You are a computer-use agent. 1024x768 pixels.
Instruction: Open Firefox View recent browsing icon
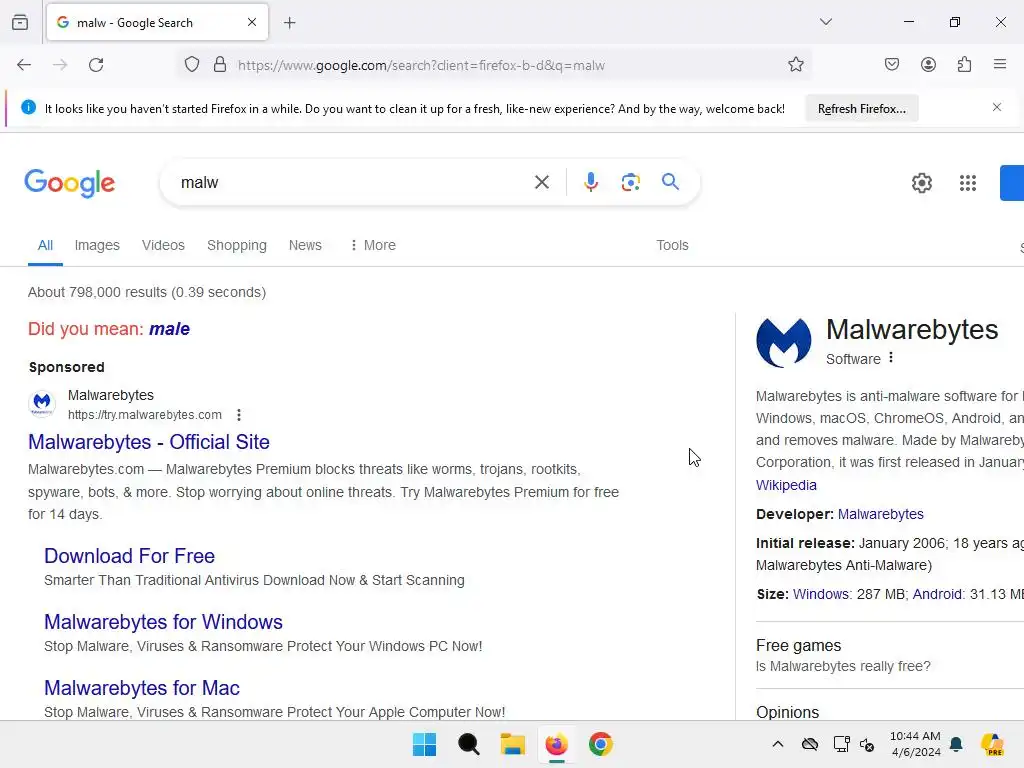point(20,22)
